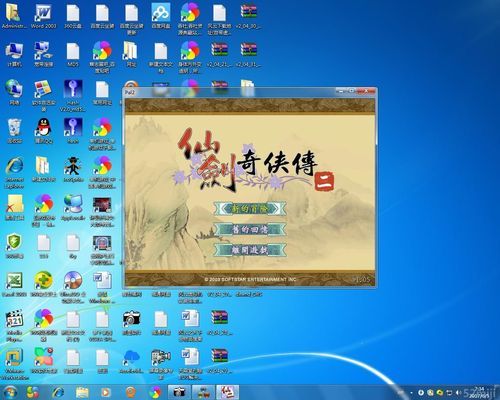Open the Network globe desktop icon
Screen dimensions: 500x400
14,93
